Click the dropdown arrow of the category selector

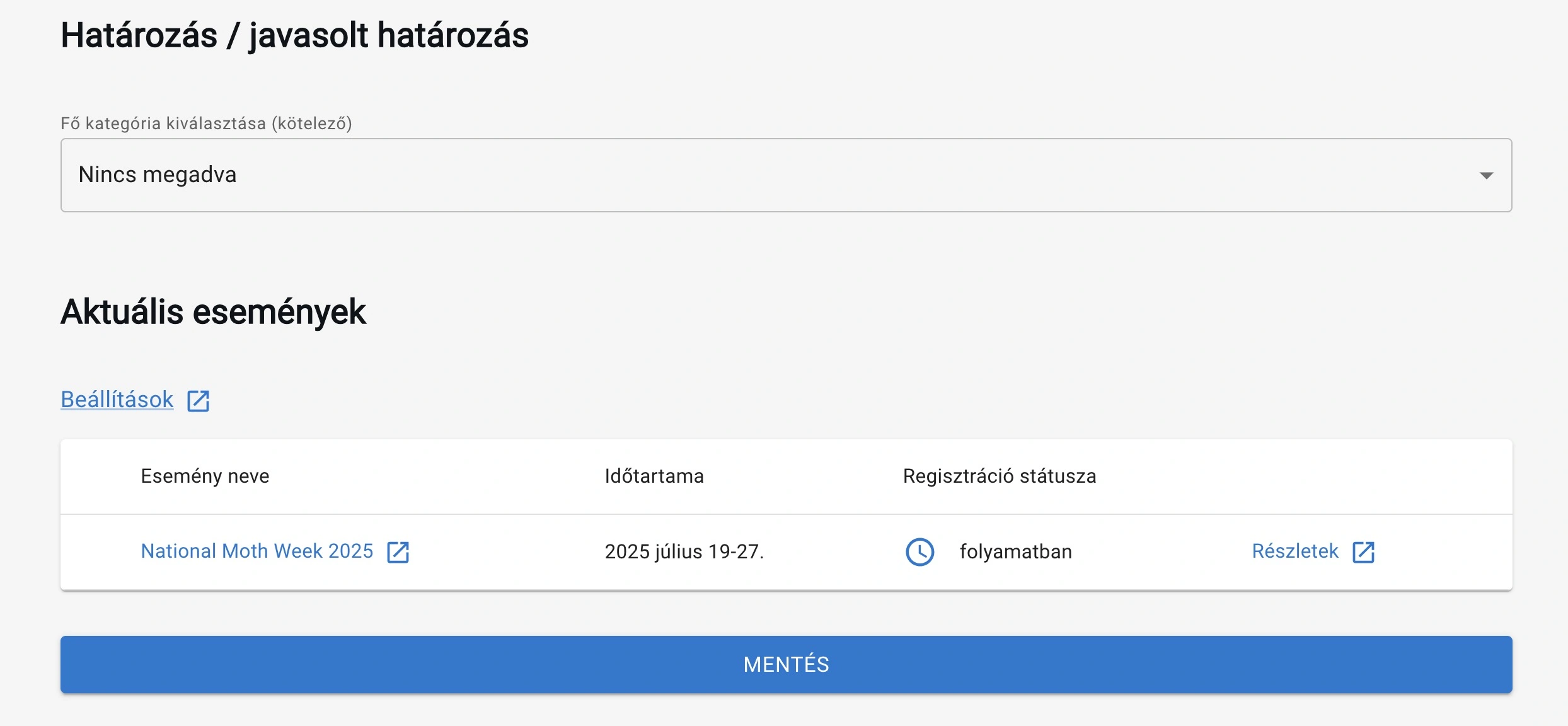click(1486, 175)
